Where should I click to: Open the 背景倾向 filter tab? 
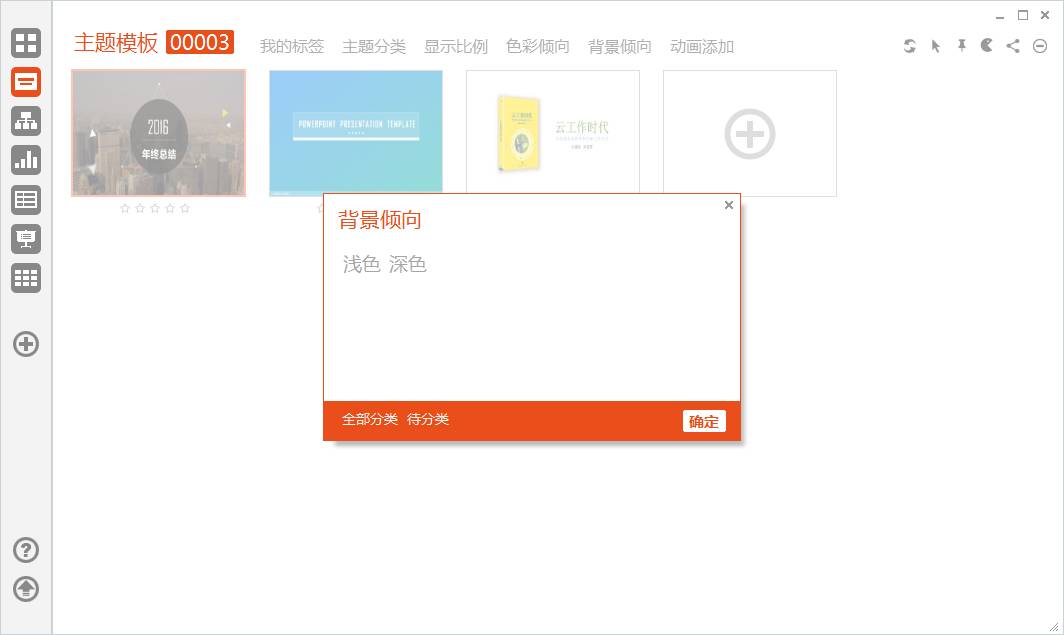[x=620, y=46]
